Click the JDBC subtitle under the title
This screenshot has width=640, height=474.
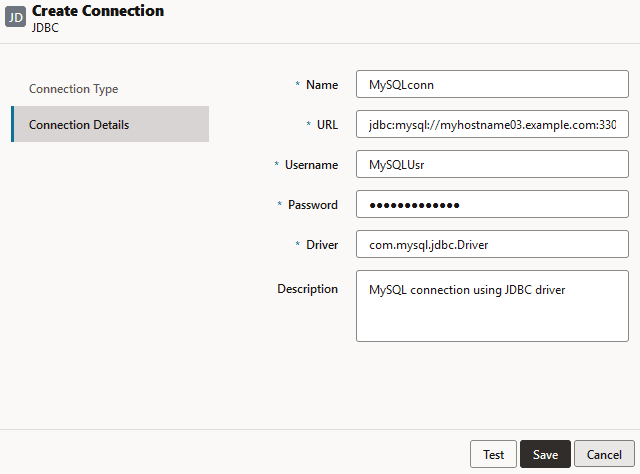(x=45, y=28)
